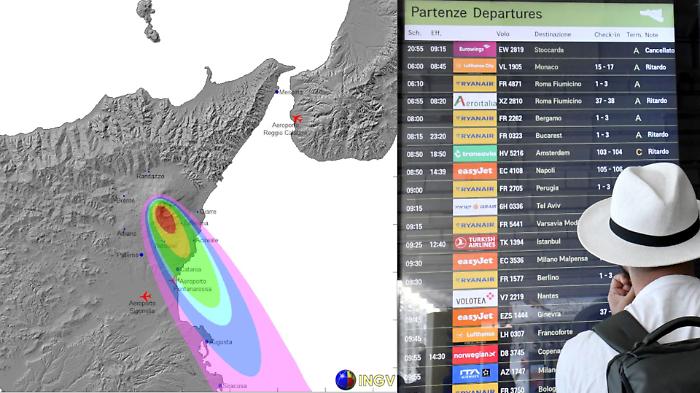700x393 pixels.
Task: Click the Lufthansa City logo for VL 1905
Action: [x=474, y=67]
